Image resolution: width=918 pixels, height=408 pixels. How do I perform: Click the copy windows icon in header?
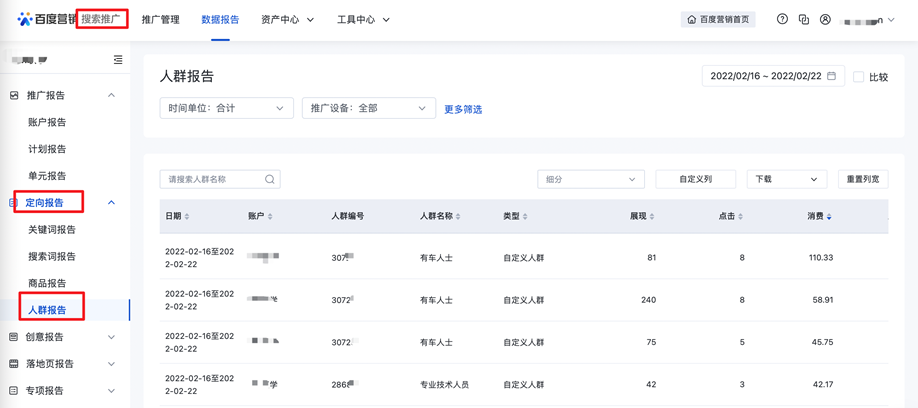[x=803, y=19]
